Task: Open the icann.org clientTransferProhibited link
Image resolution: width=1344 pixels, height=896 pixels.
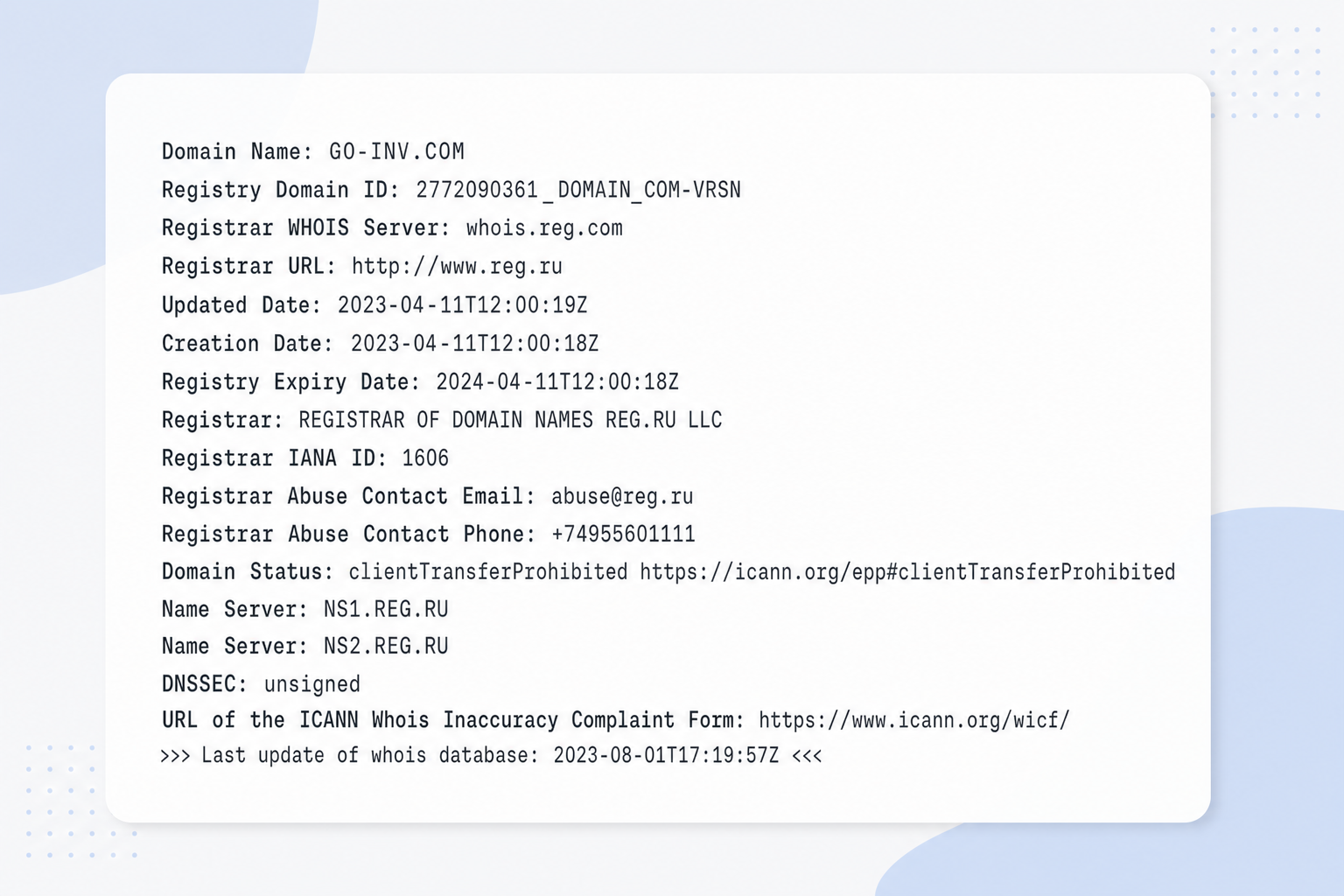Action: (907, 572)
